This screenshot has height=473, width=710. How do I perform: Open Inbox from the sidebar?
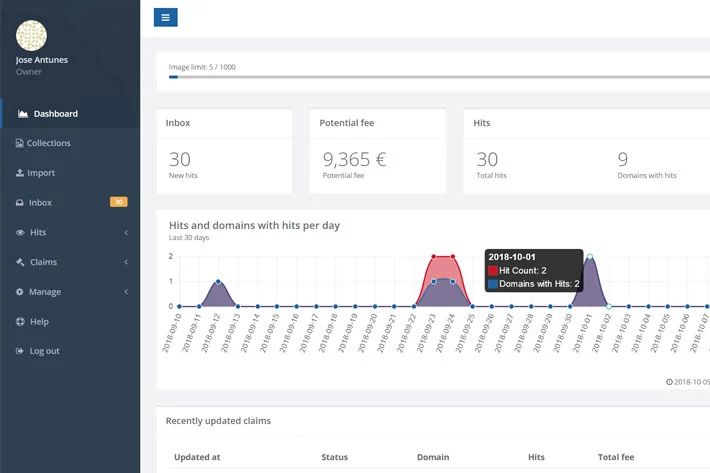71,202
